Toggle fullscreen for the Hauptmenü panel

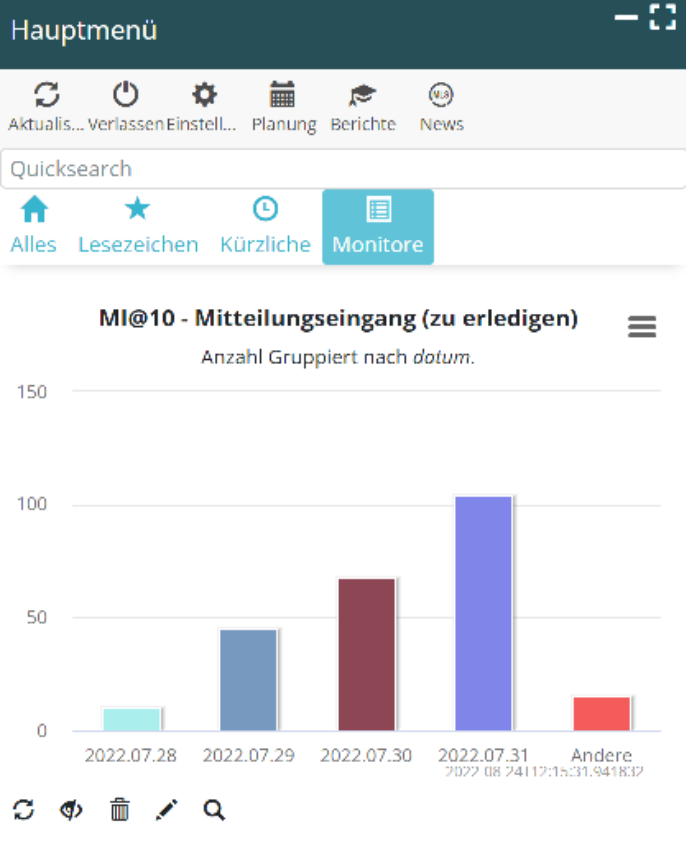coord(662,17)
